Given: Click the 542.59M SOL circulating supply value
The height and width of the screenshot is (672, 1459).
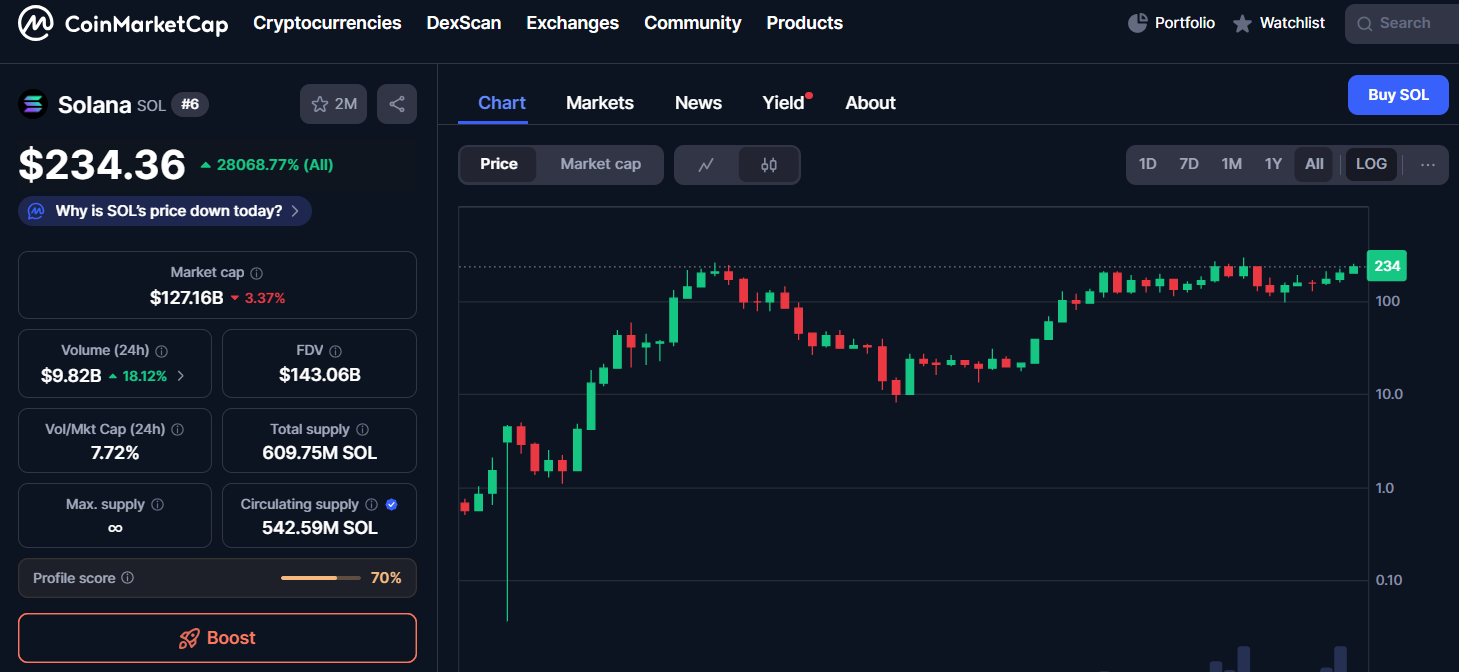Looking at the screenshot, I should 320,528.
